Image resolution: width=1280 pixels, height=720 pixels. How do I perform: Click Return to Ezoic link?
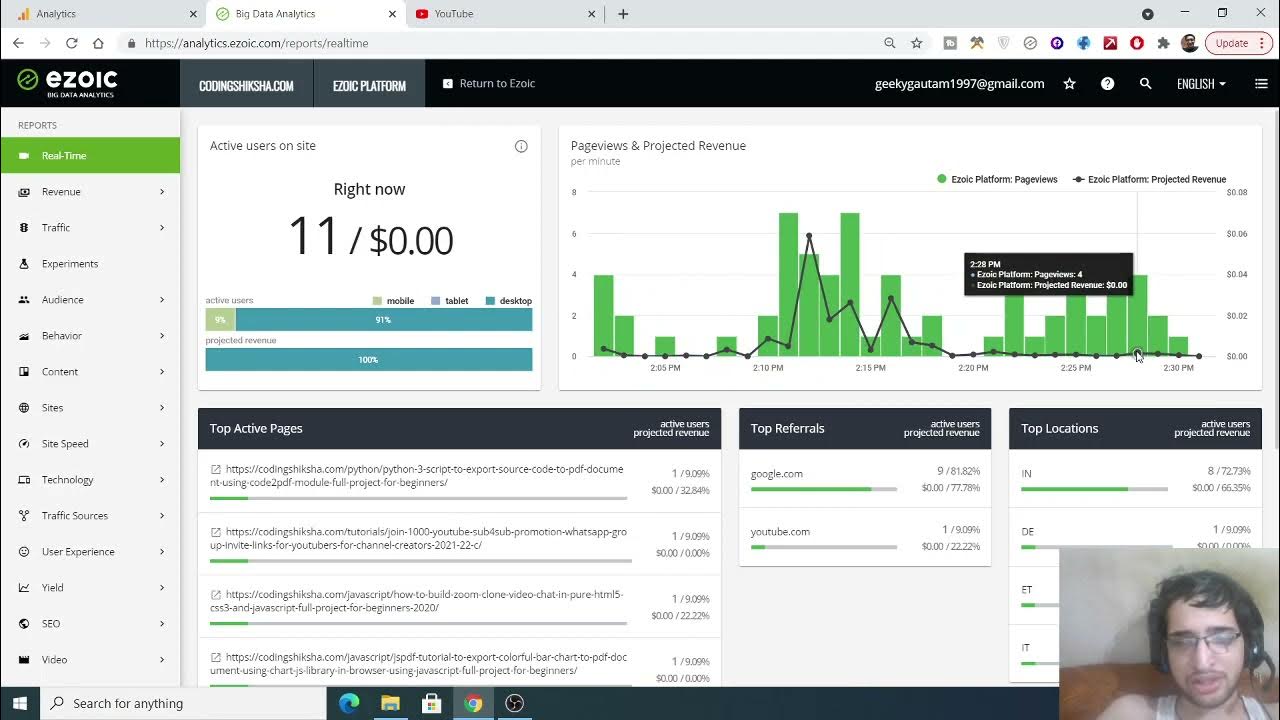pyautogui.click(x=489, y=84)
